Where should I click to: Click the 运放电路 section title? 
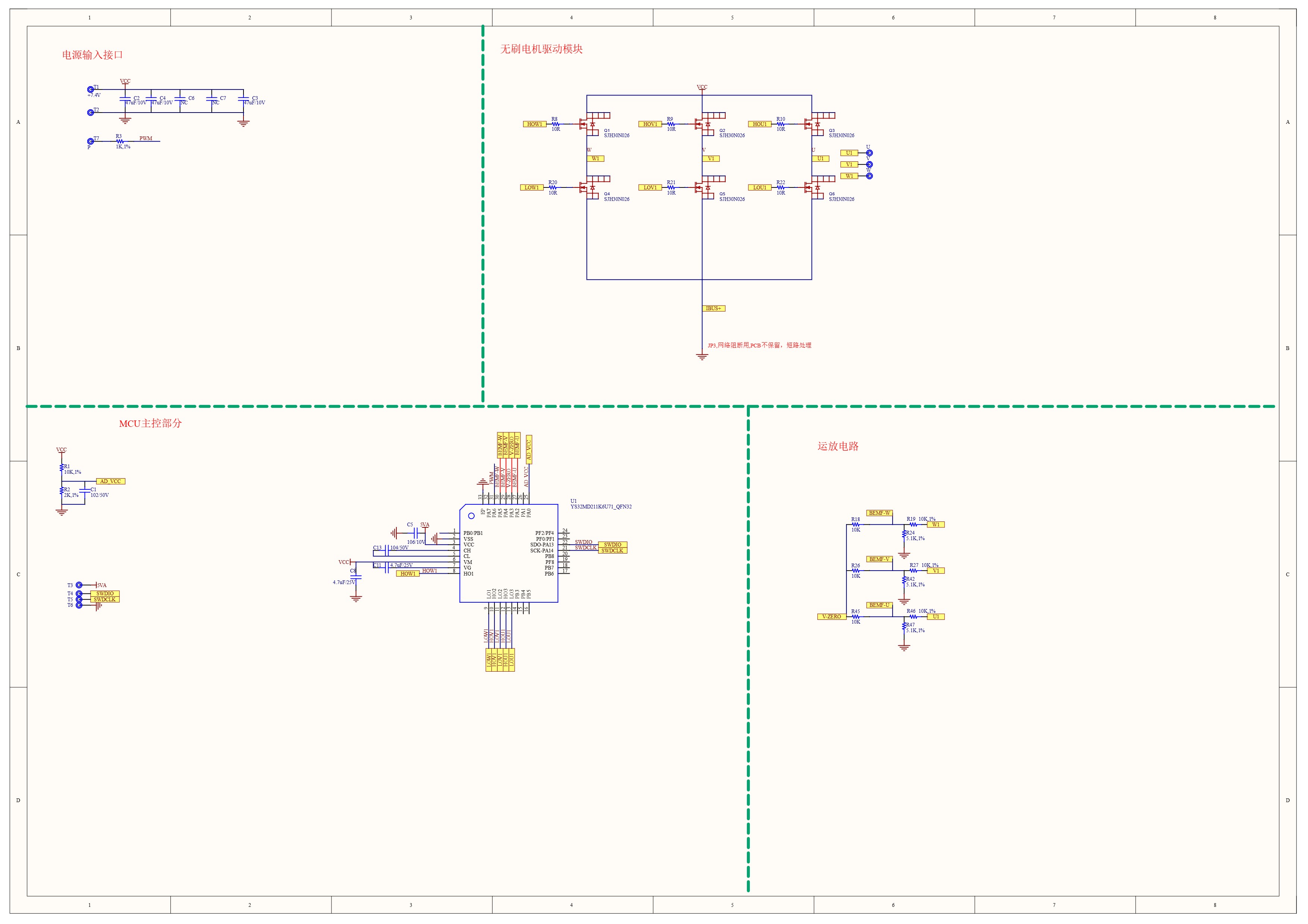tap(837, 446)
